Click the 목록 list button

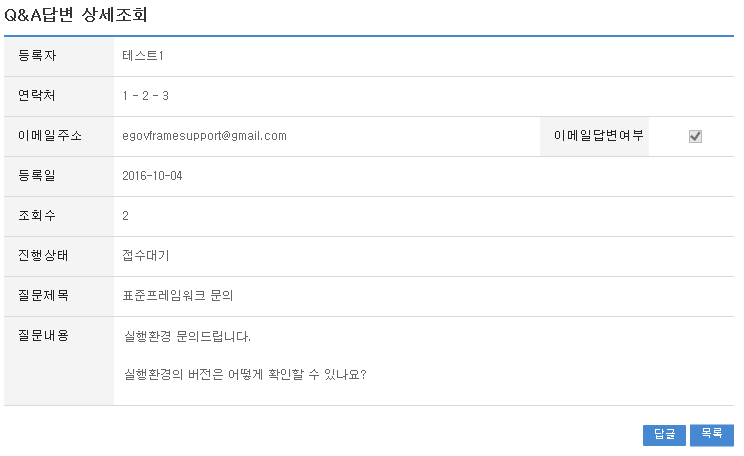pyautogui.click(x=711, y=434)
